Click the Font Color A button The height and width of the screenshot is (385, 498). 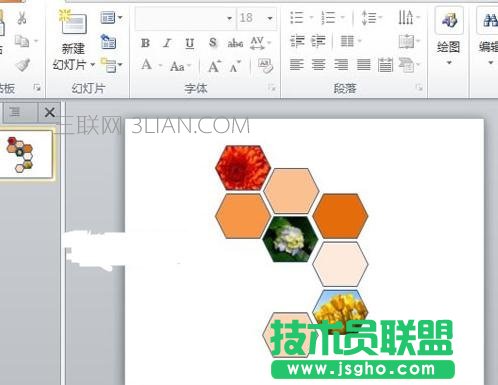[146, 65]
